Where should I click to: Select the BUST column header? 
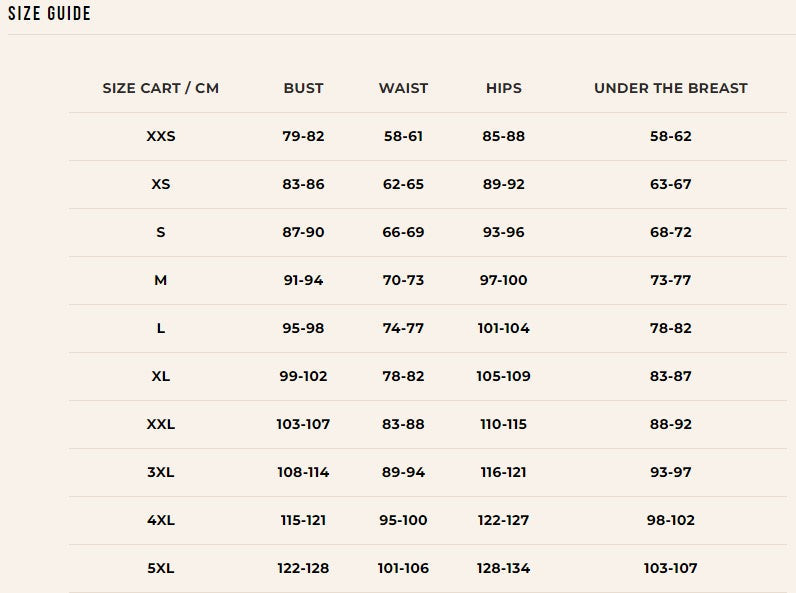pos(303,88)
